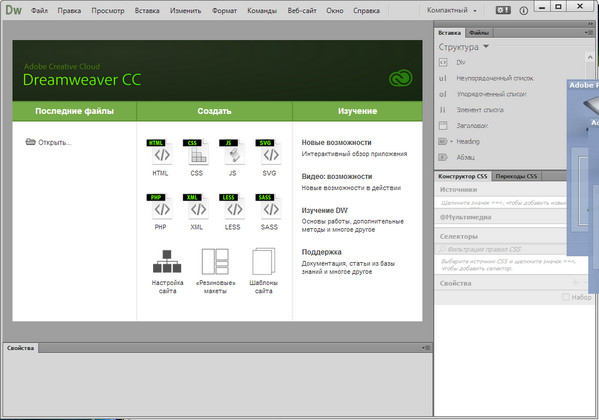Open the Изучение DW link

pyautogui.click(x=325, y=211)
